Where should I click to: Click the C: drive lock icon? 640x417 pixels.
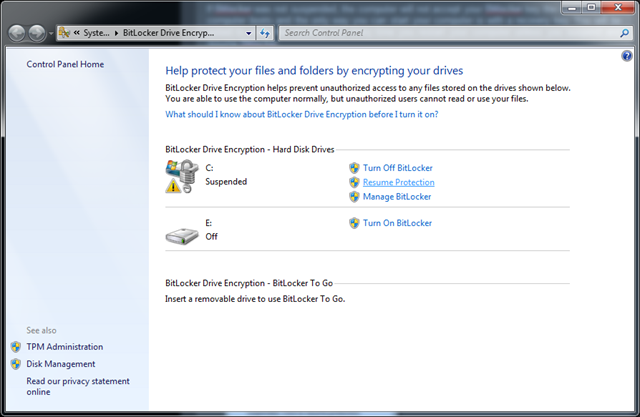[x=182, y=176]
